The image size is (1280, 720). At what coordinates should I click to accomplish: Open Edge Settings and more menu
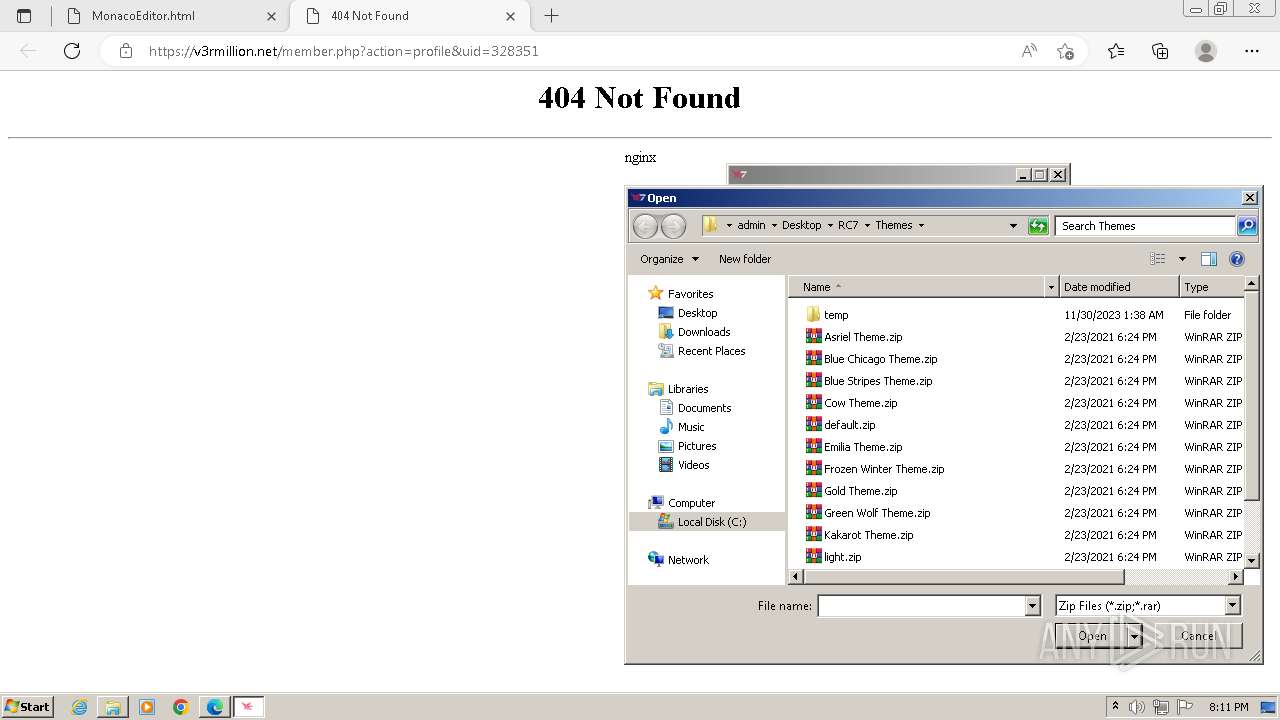[x=1252, y=51]
